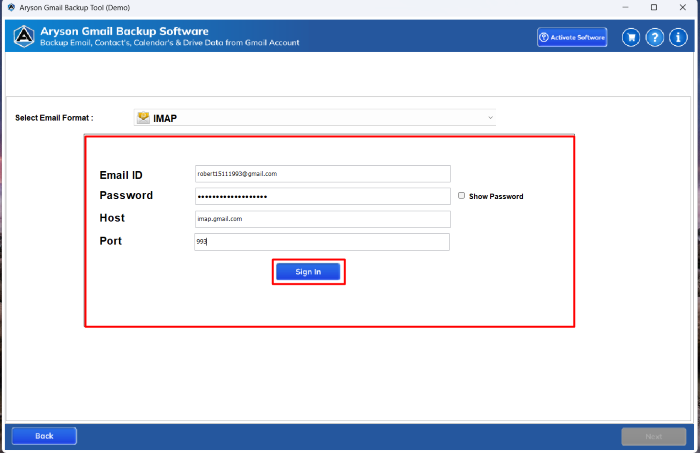The height and width of the screenshot is (453, 700).
Task: Go back with the Back button
Action: click(x=44, y=436)
